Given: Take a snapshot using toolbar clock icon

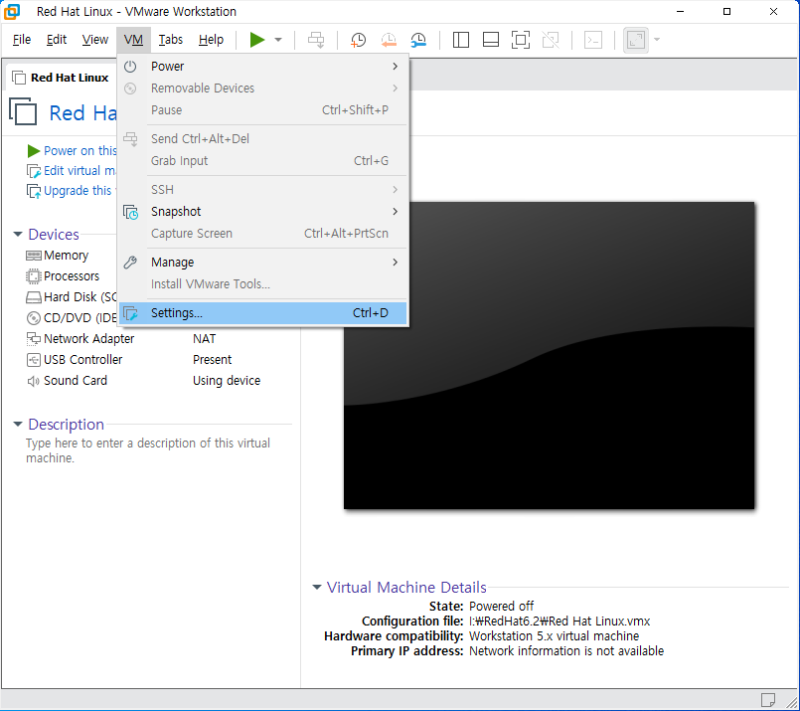Looking at the screenshot, I should pos(357,40).
